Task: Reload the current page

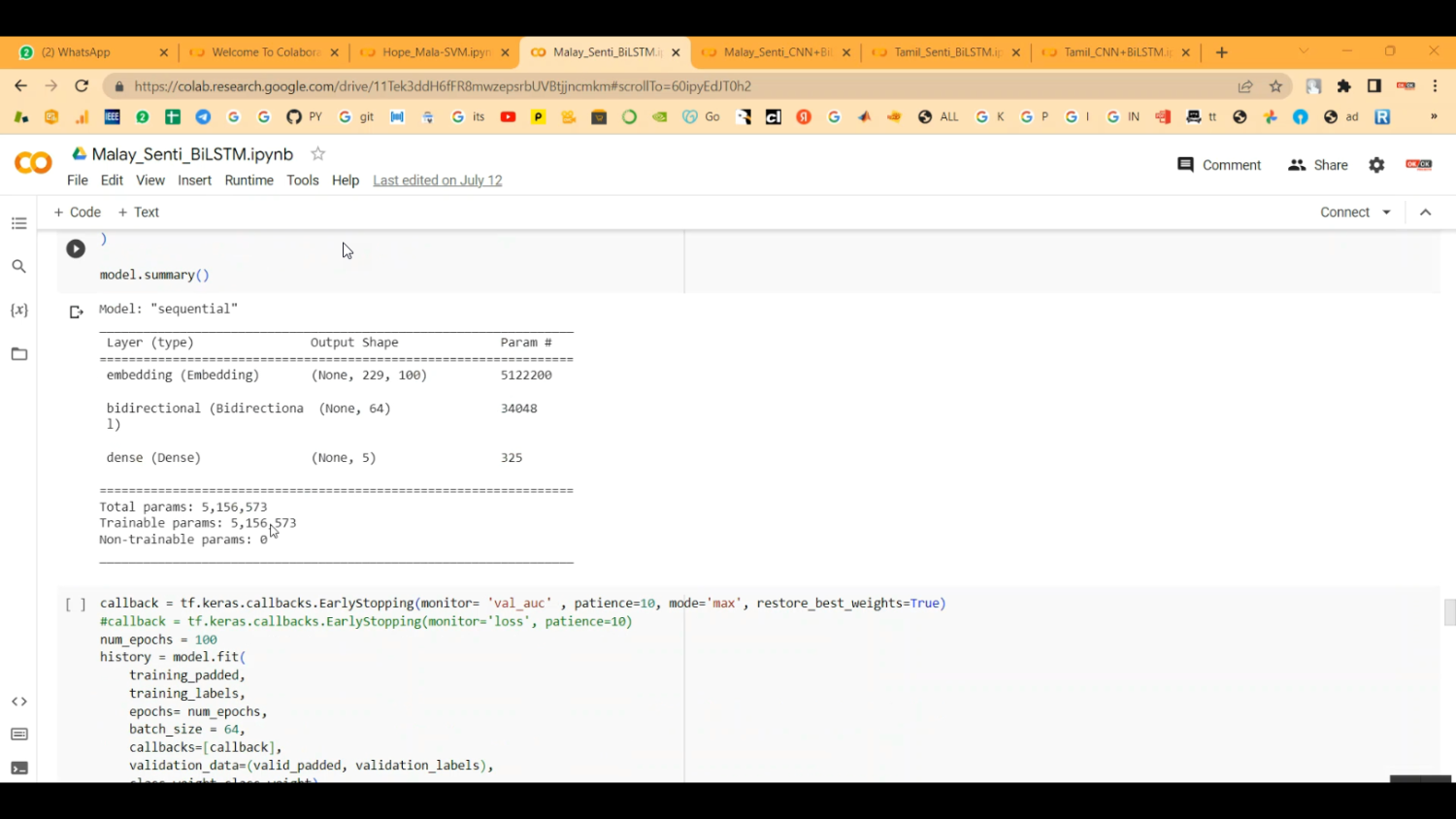Action: coord(82,85)
